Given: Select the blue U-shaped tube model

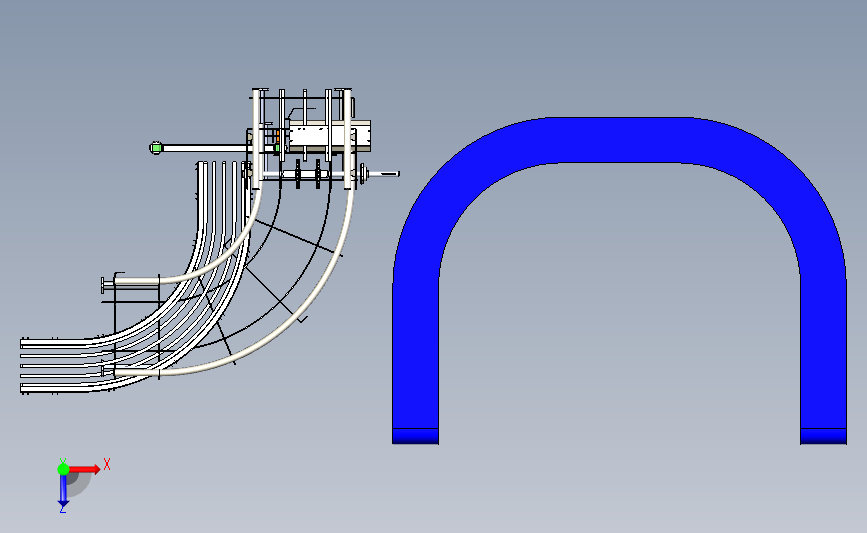Looking at the screenshot, I should pyautogui.click(x=619, y=140).
